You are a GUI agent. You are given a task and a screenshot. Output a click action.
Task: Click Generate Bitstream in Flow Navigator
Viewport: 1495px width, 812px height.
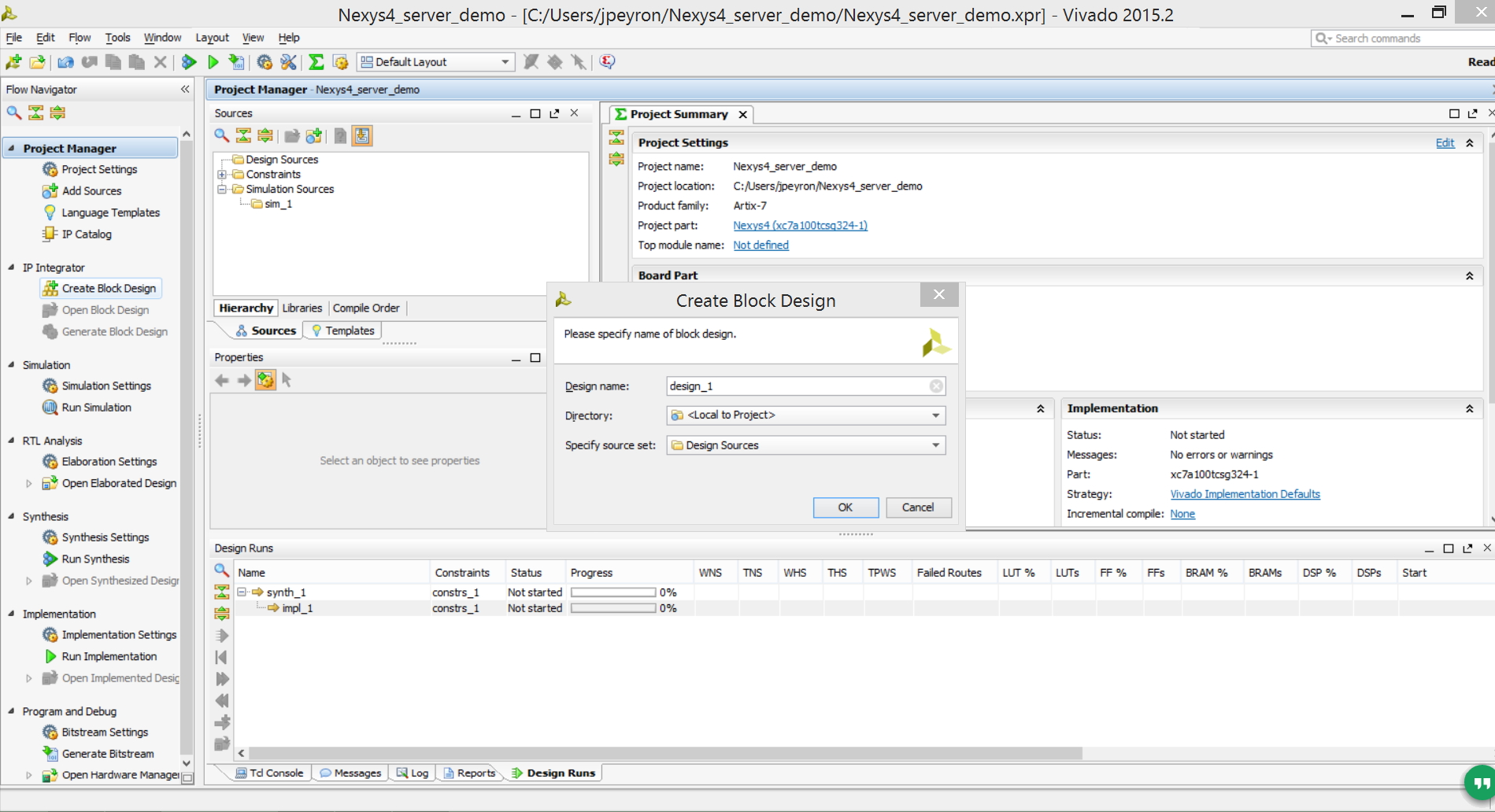[x=98, y=754]
